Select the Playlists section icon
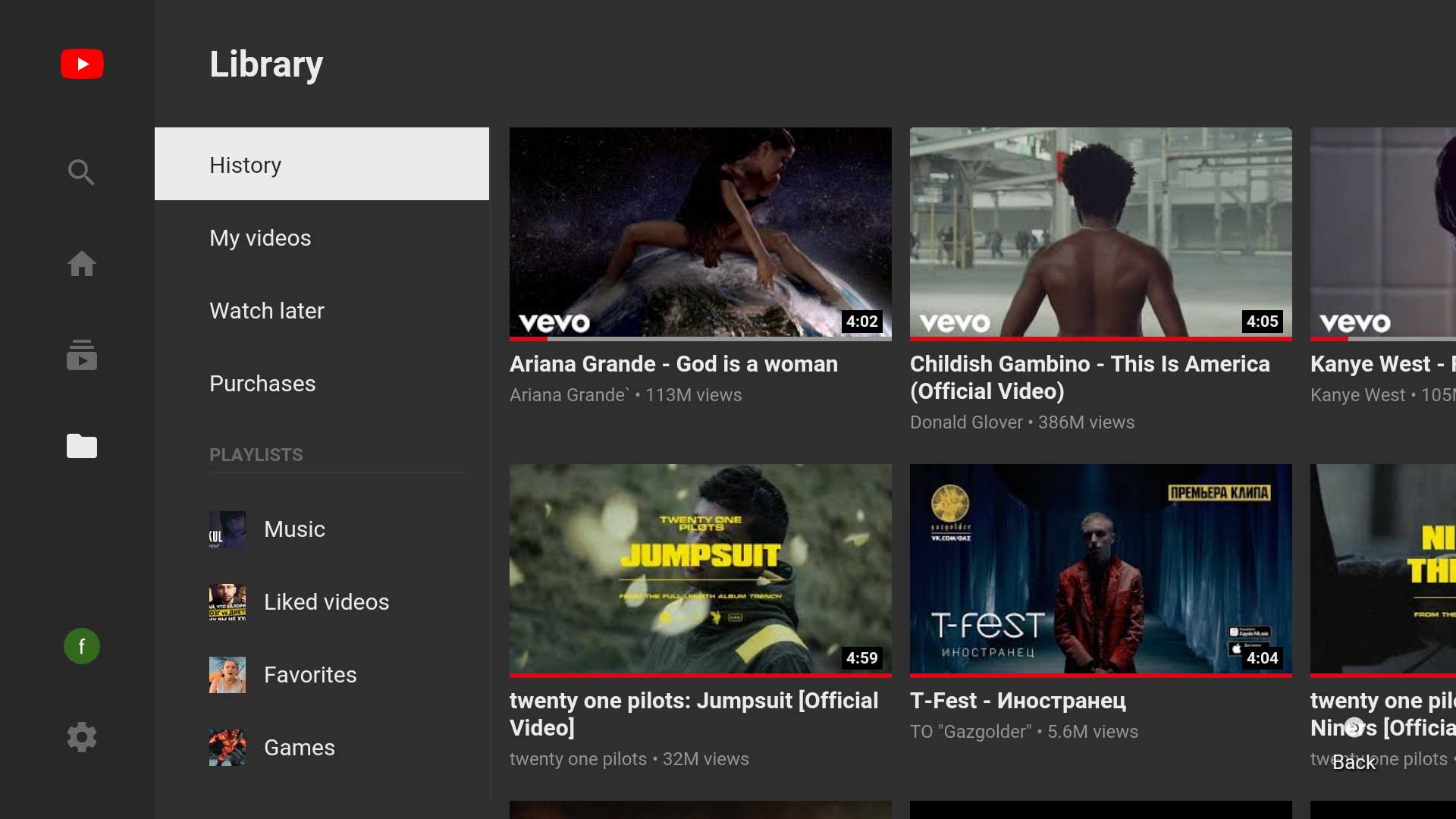1456x819 pixels. click(x=81, y=446)
